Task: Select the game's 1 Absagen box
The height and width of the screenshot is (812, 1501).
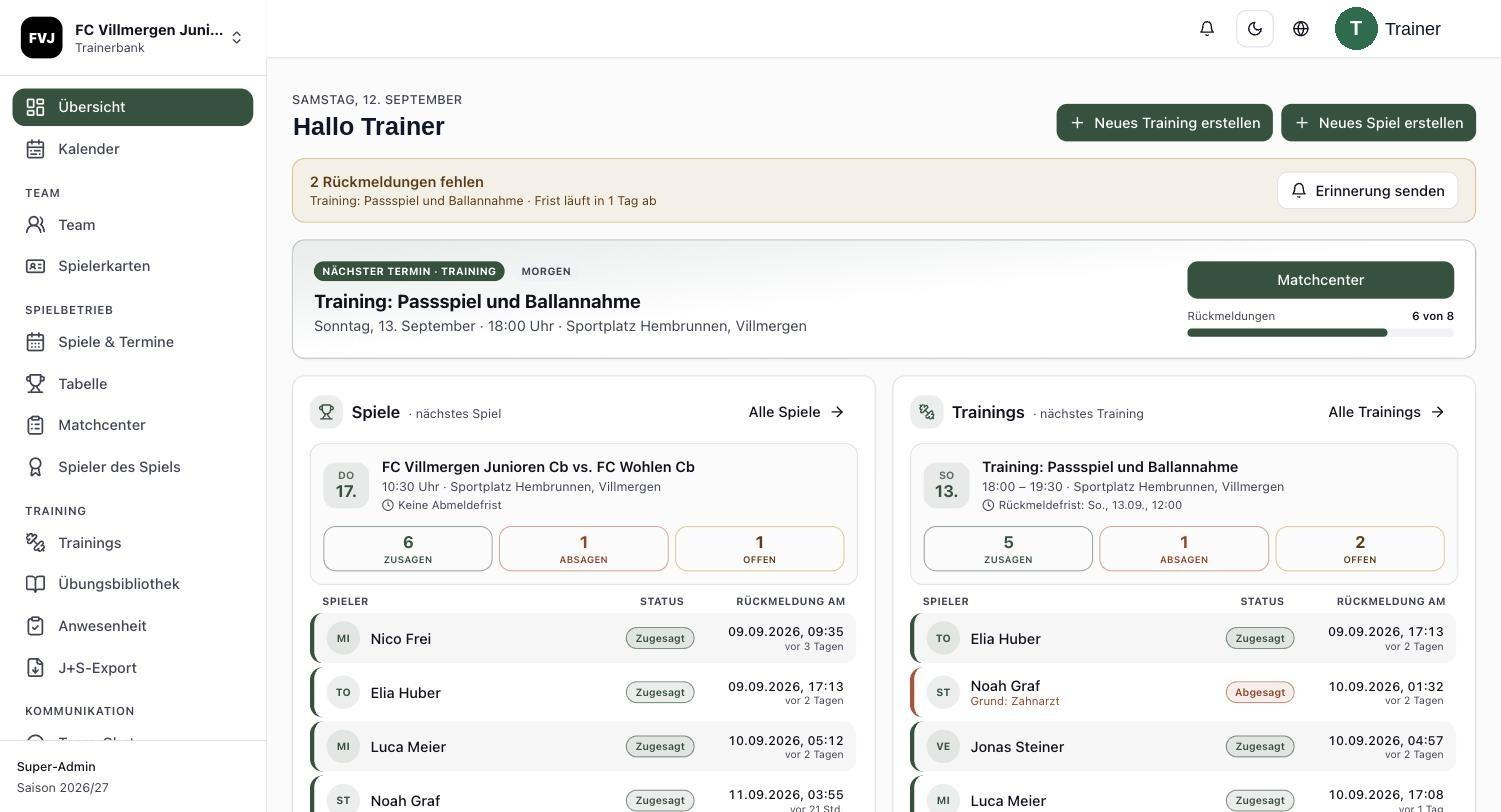Action: coord(584,549)
